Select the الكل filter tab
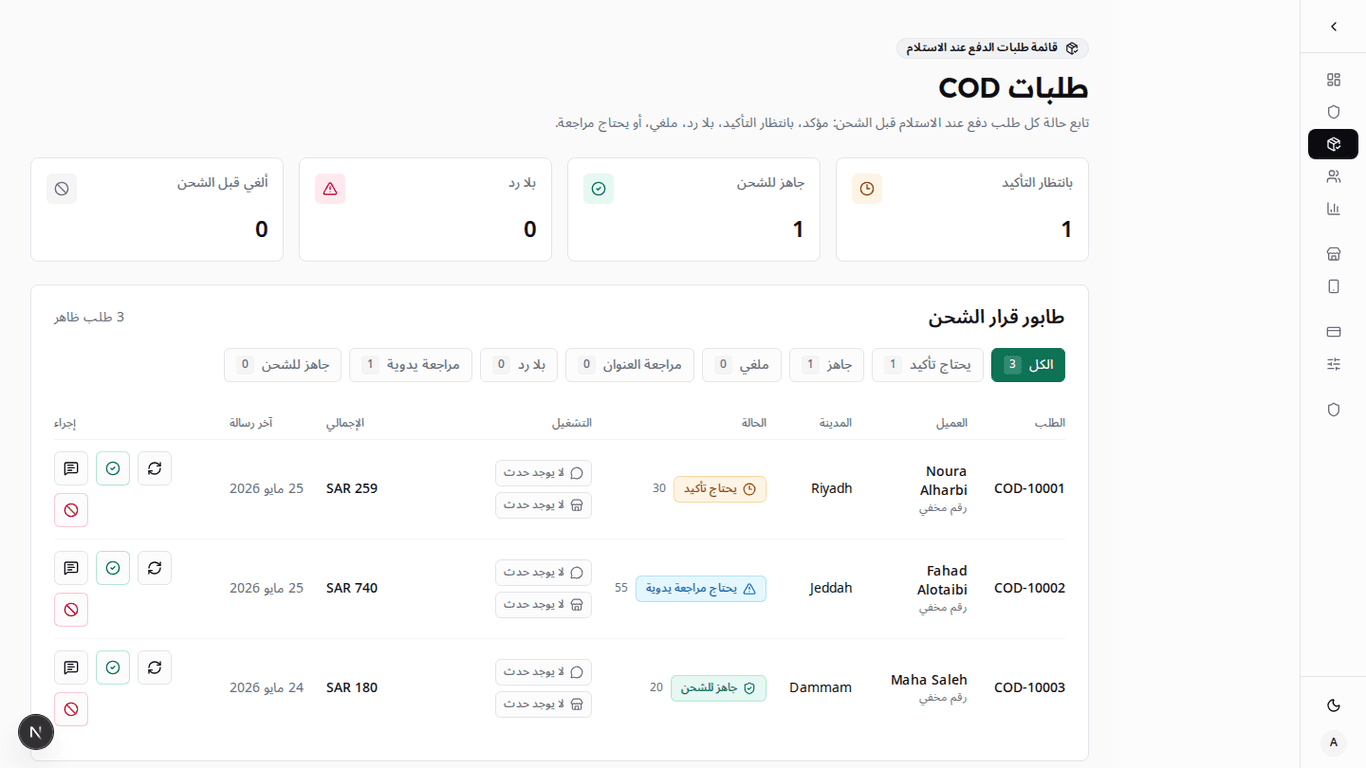1366x768 pixels. pos(1028,365)
